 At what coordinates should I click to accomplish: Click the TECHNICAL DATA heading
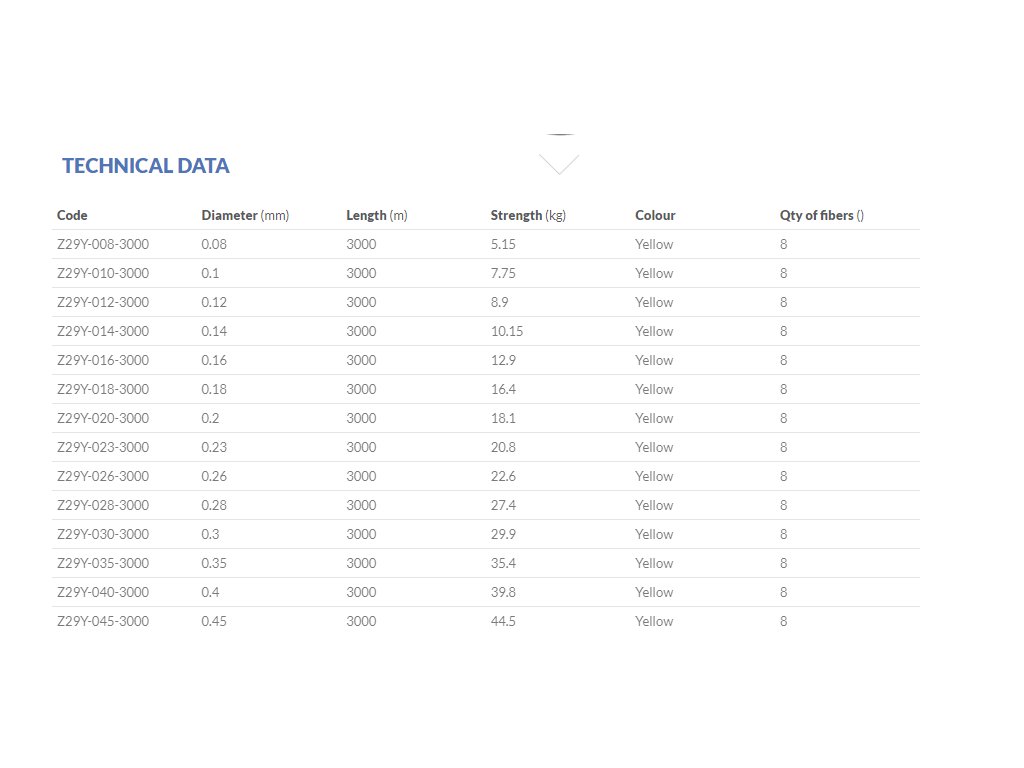[146, 166]
